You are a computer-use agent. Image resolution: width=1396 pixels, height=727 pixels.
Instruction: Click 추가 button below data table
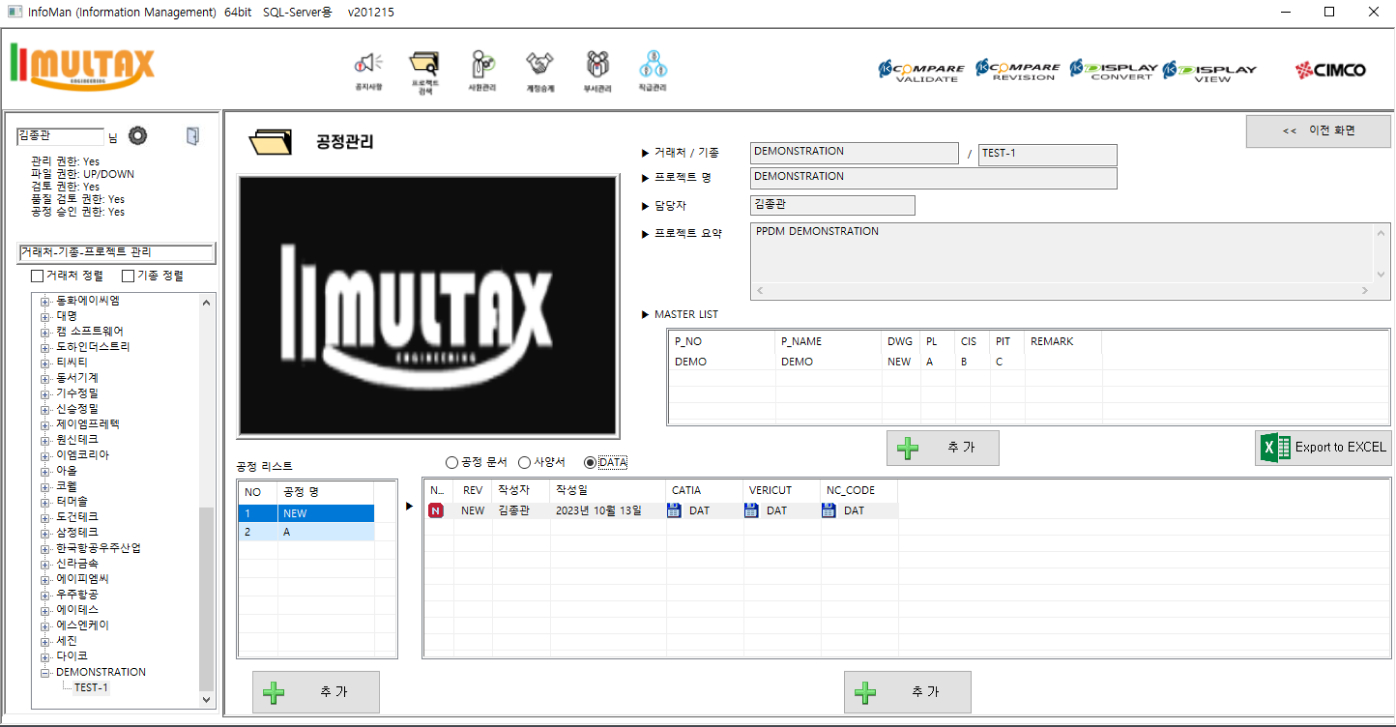click(907, 692)
